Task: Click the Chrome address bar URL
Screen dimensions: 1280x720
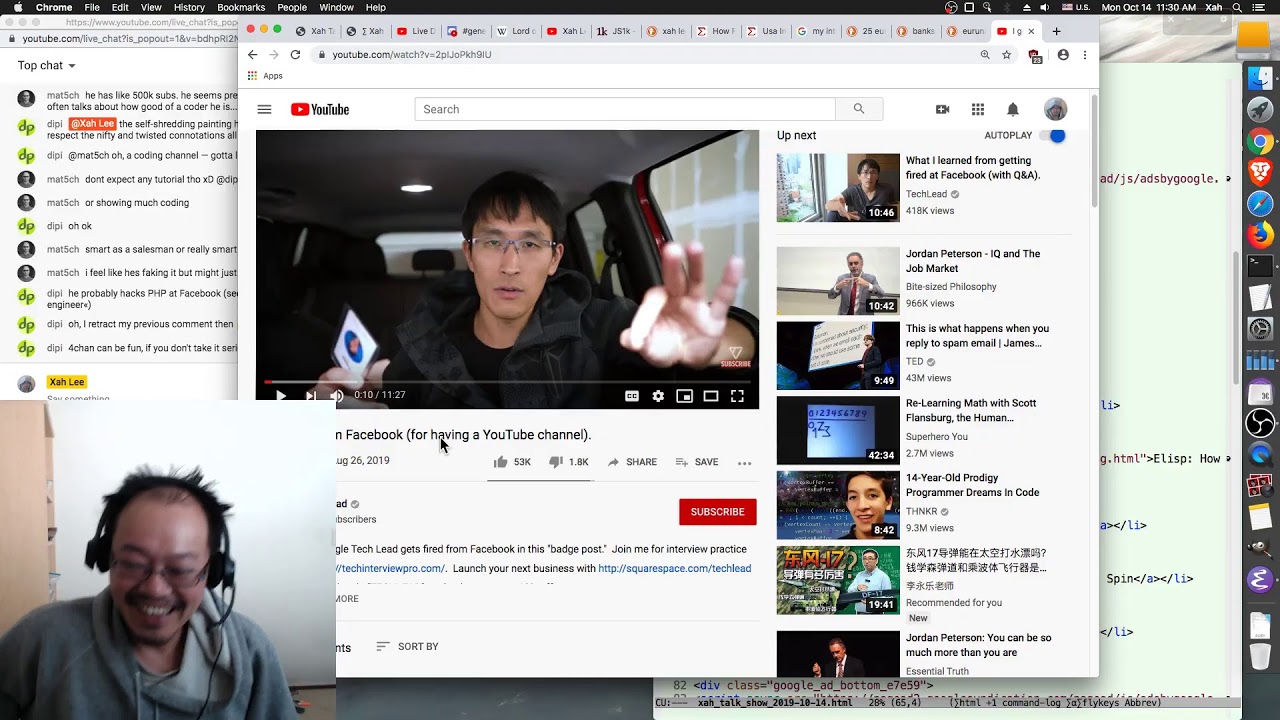Action: pyautogui.click(x=412, y=55)
